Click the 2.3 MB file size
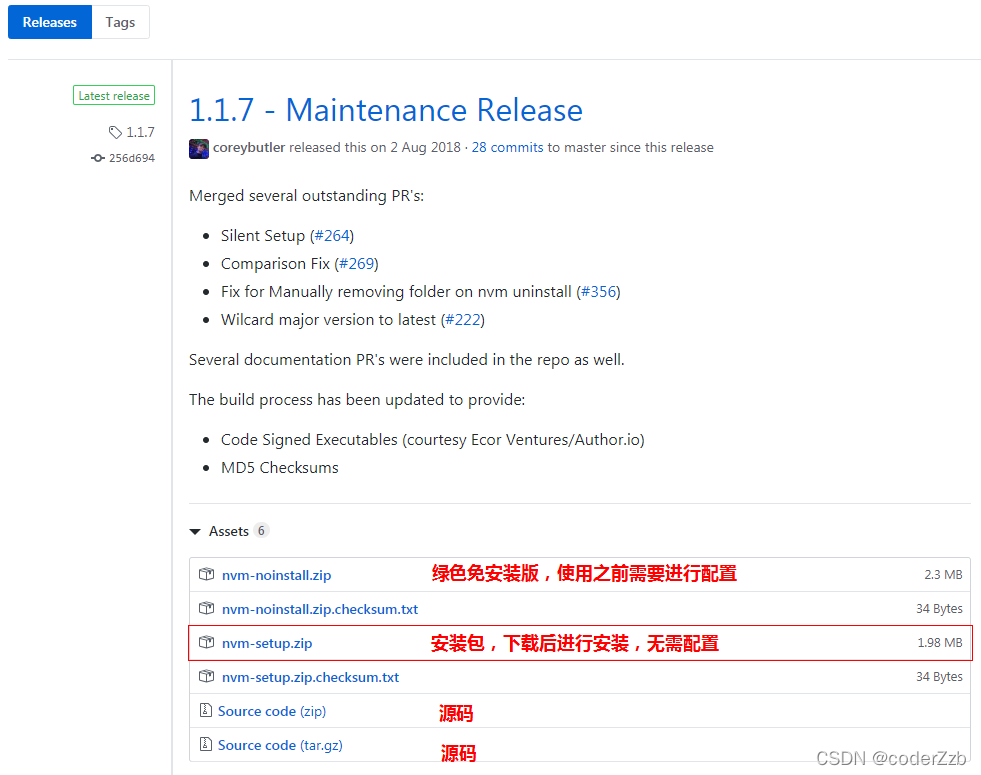The height and width of the screenshot is (775, 981). (x=943, y=574)
